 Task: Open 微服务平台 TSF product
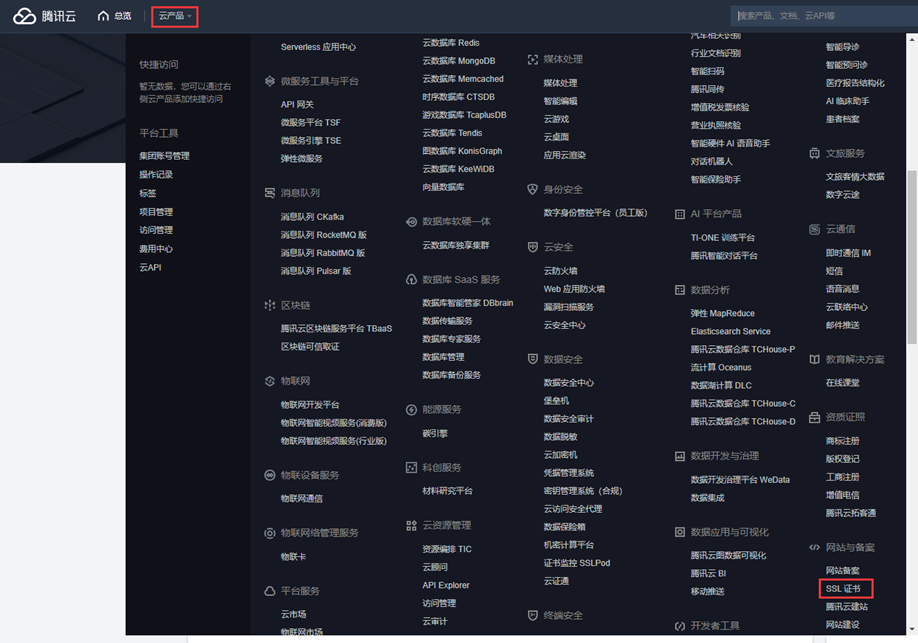(310, 122)
